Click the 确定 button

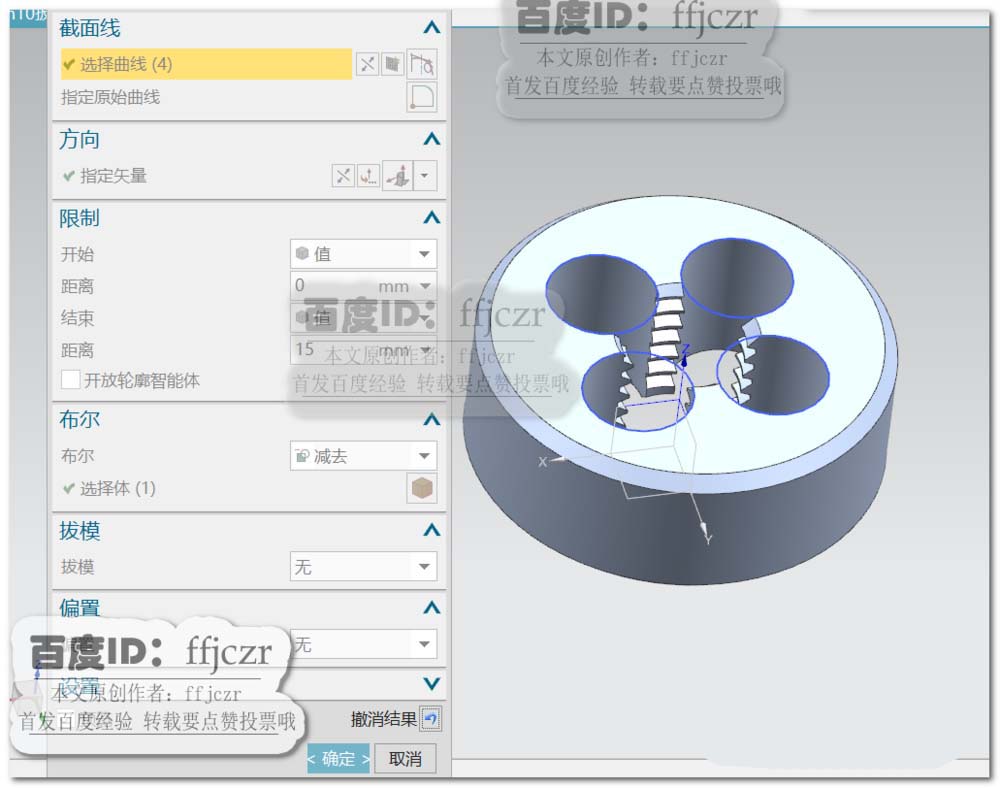tap(339, 759)
